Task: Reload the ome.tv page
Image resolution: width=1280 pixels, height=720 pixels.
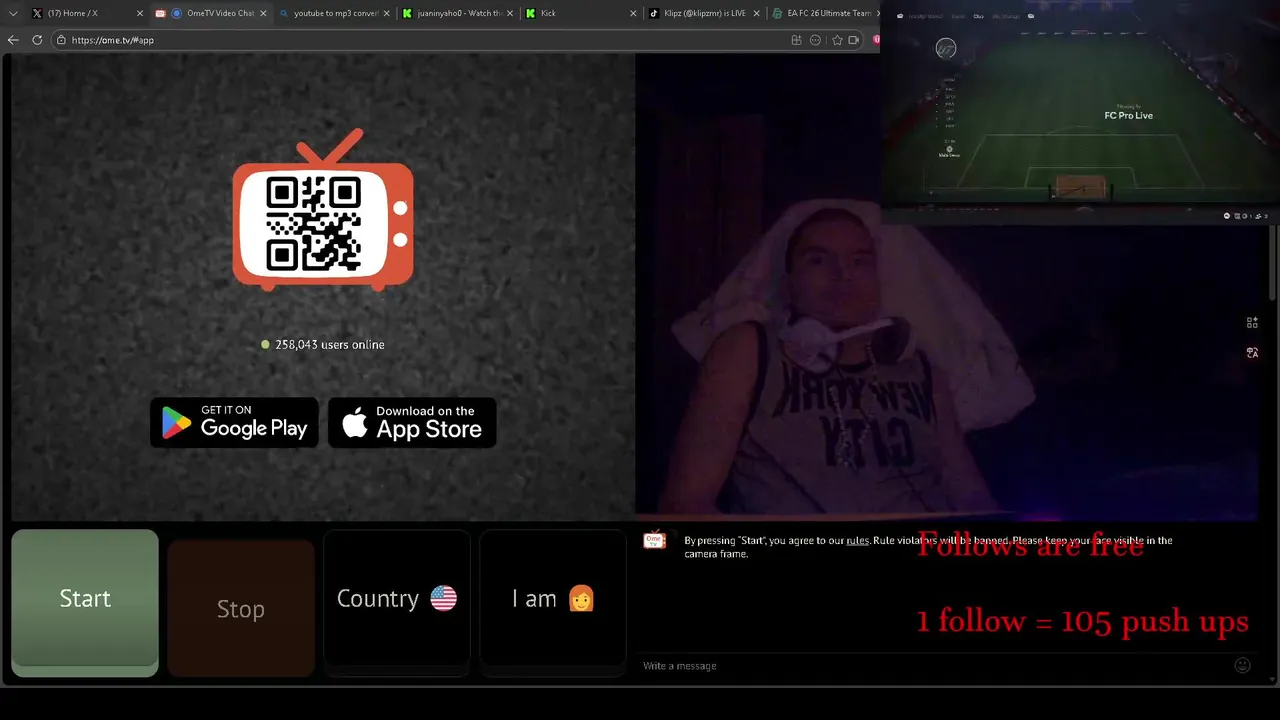Action: 37,40
